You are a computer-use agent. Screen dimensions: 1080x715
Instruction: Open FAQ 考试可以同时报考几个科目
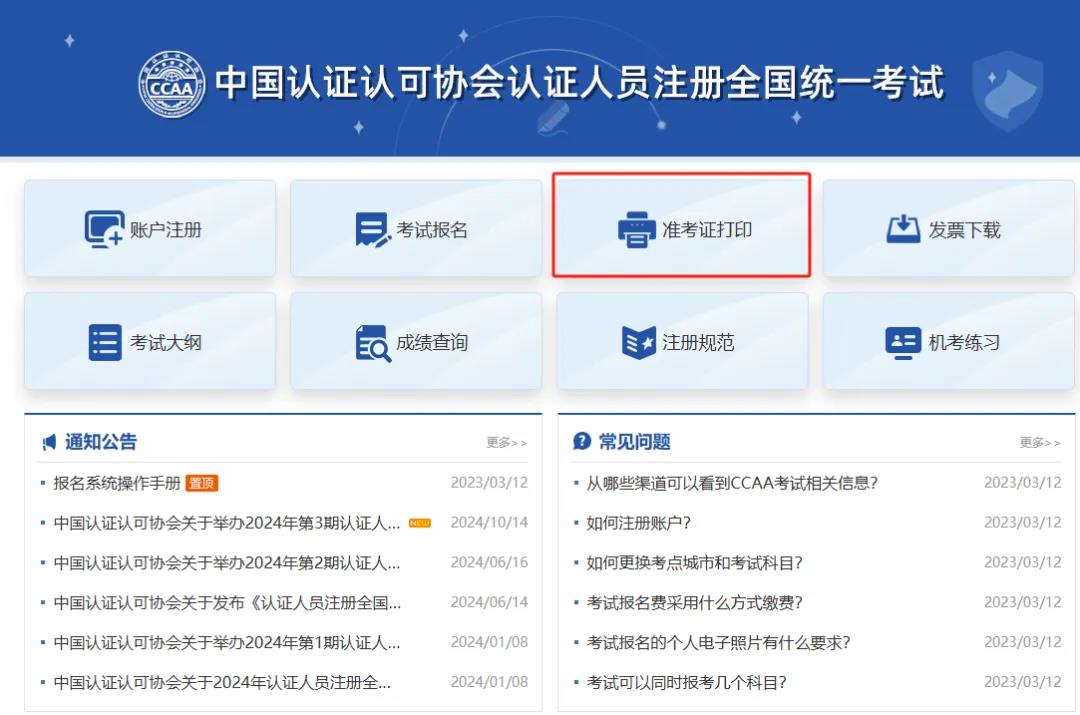[686, 683]
